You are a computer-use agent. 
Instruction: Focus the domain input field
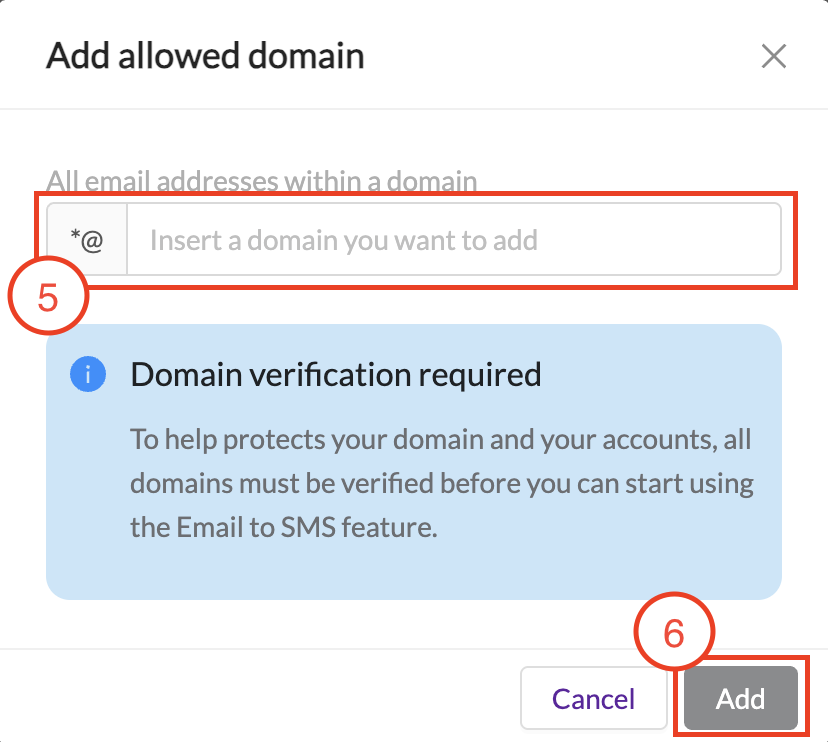(x=454, y=239)
